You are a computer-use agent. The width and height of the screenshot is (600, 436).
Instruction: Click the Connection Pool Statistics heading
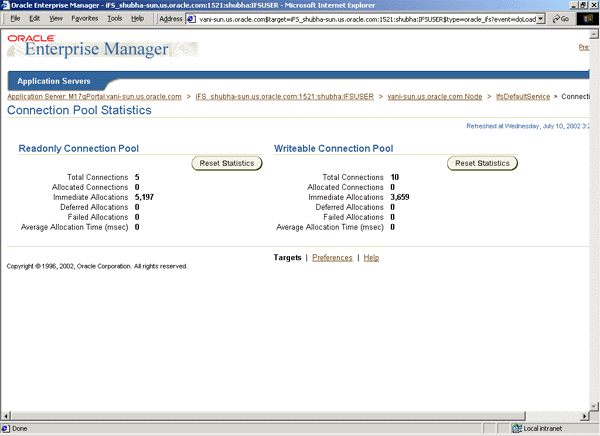click(79, 110)
